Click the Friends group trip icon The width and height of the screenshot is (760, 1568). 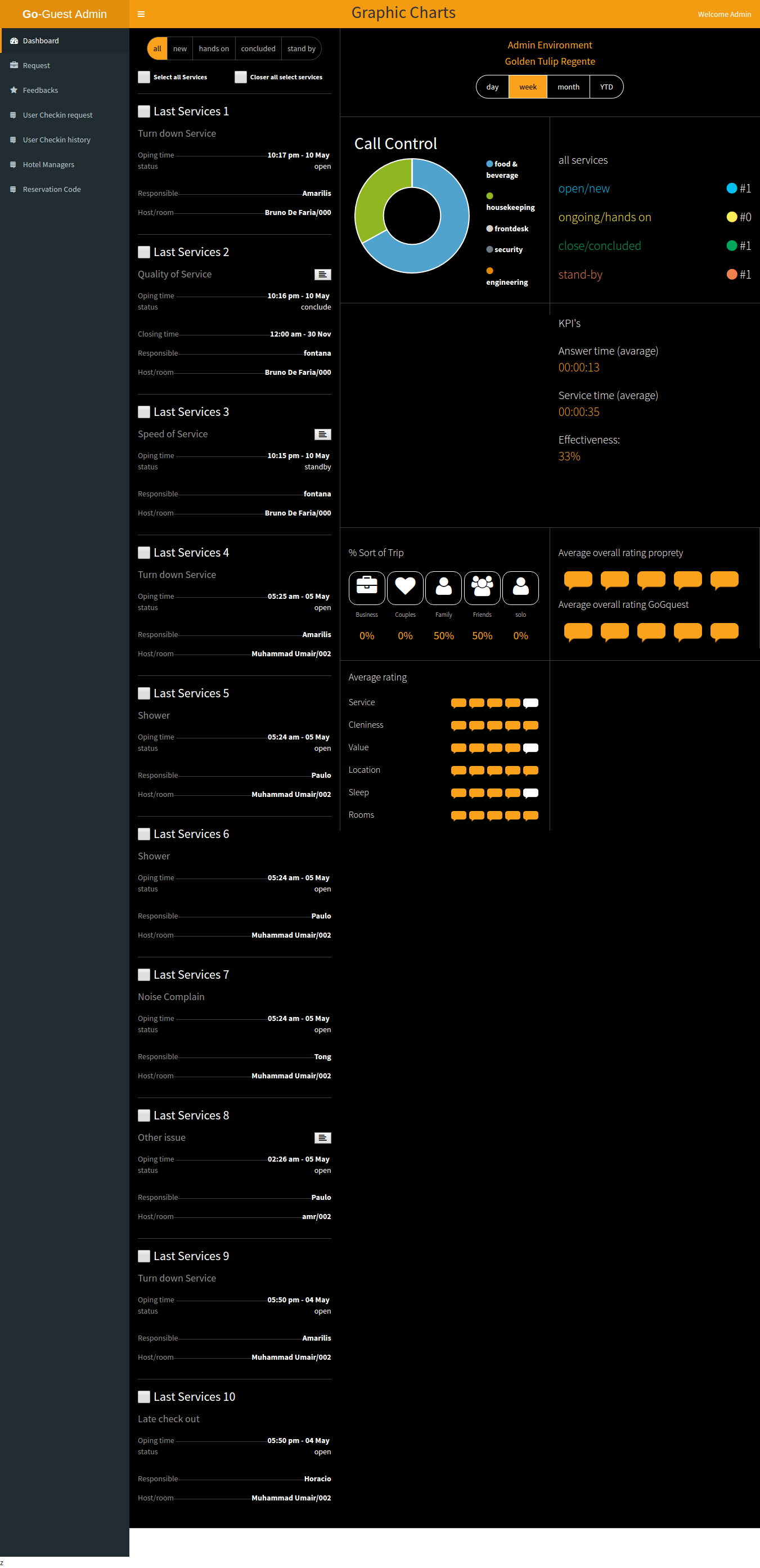coord(482,587)
